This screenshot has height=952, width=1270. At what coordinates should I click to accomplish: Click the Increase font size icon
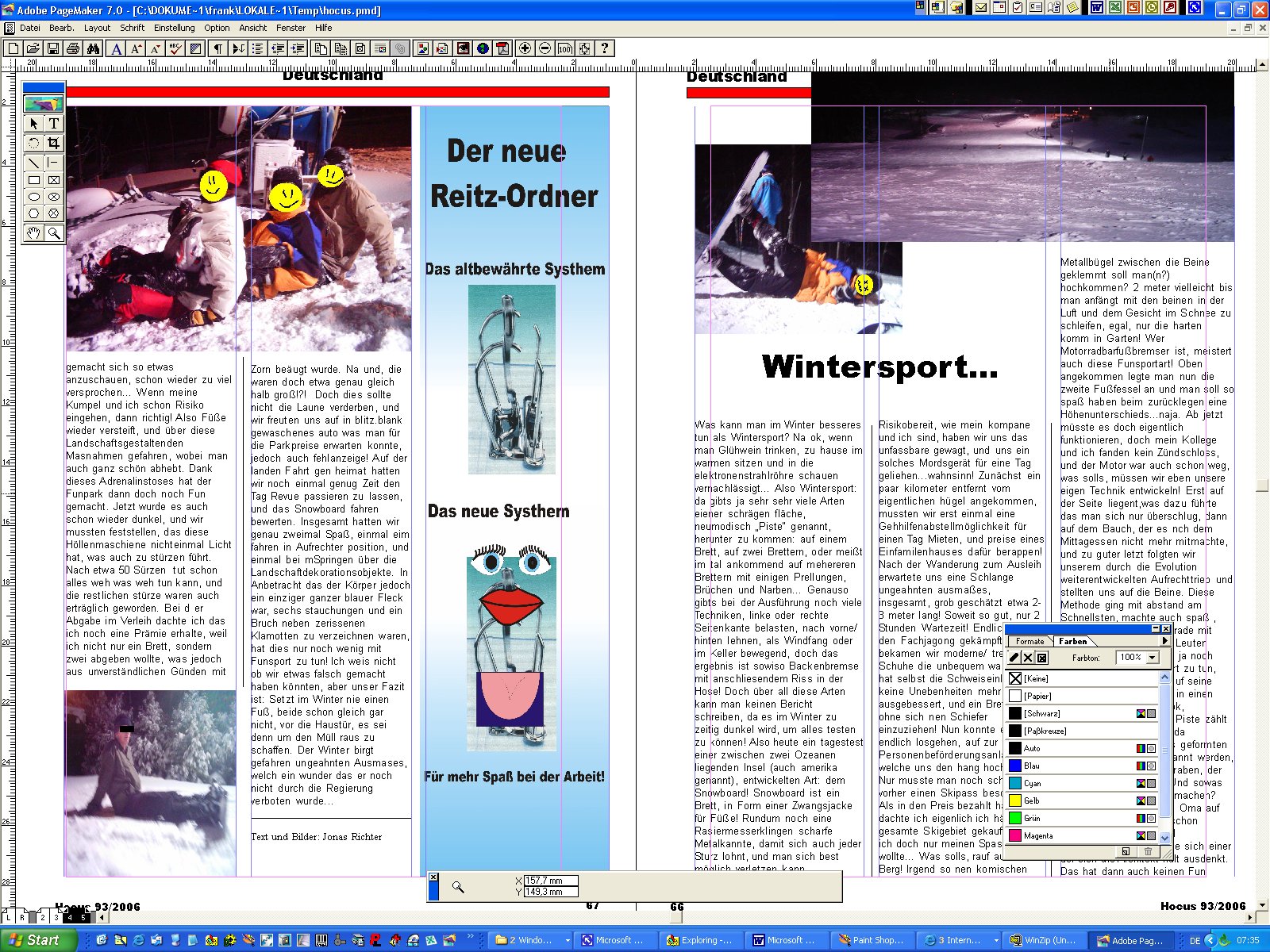137,48
